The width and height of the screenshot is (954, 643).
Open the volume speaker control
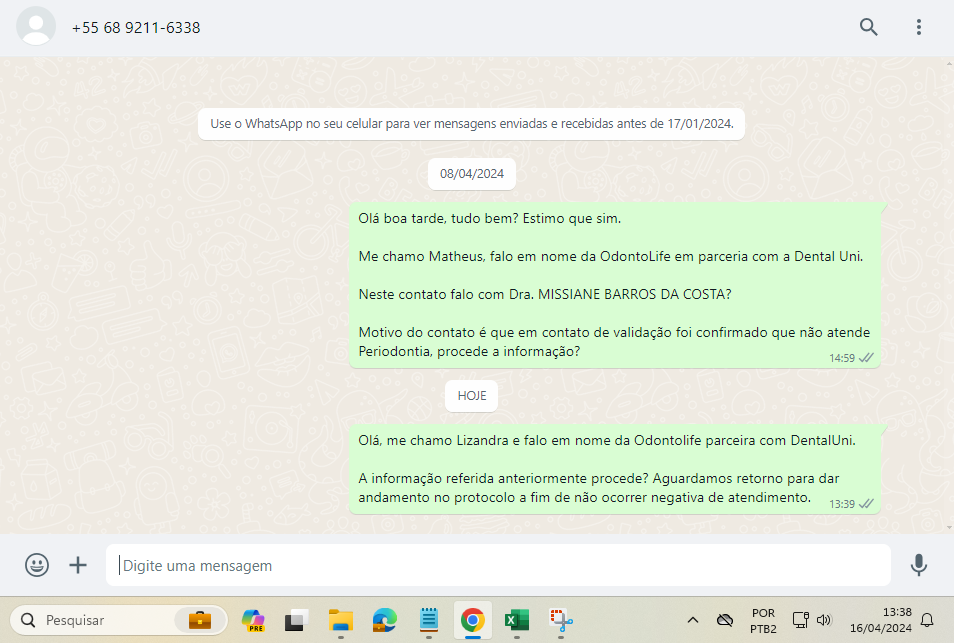tap(824, 620)
